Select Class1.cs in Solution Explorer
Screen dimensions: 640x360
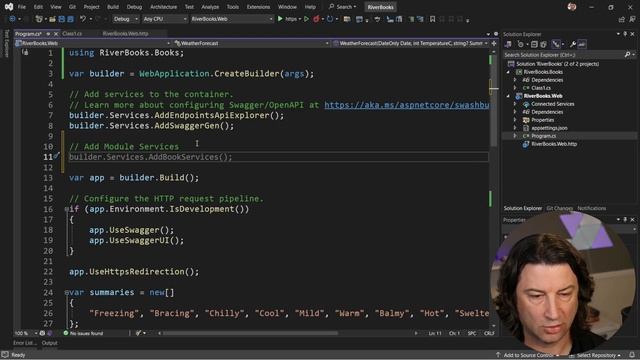coord(541,88)
